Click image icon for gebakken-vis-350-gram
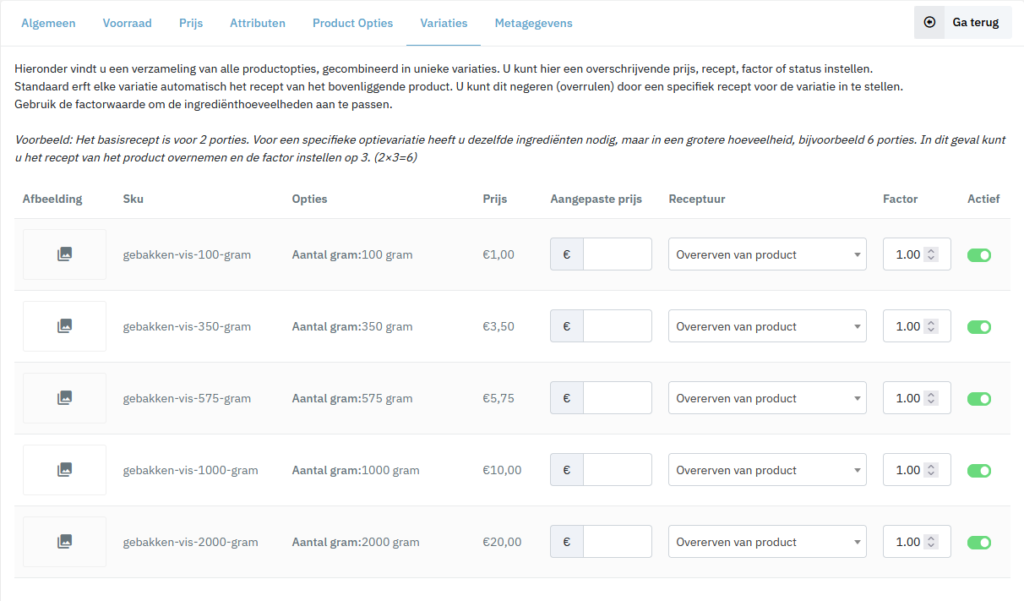The image size is (1024, 601). (64, 327)
